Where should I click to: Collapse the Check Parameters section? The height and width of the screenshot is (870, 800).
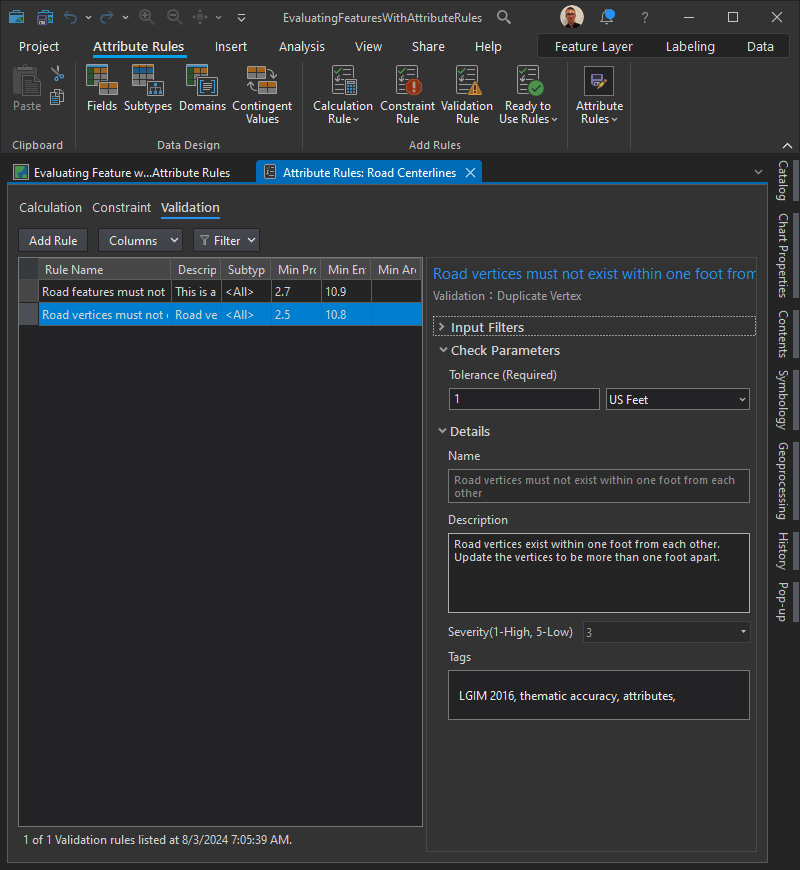442,351
